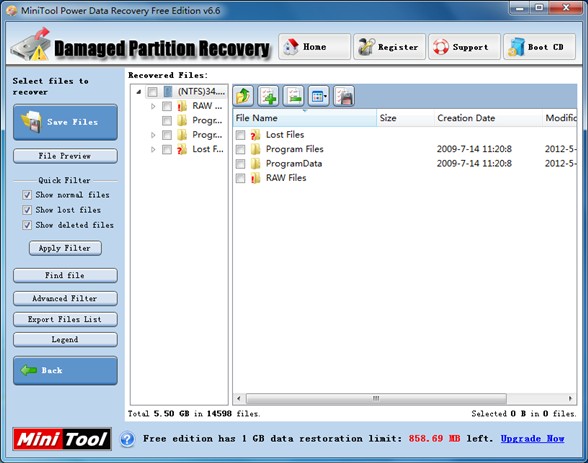Click the MiniTool logo
The image size is (588, 463).
click(62, 439)
